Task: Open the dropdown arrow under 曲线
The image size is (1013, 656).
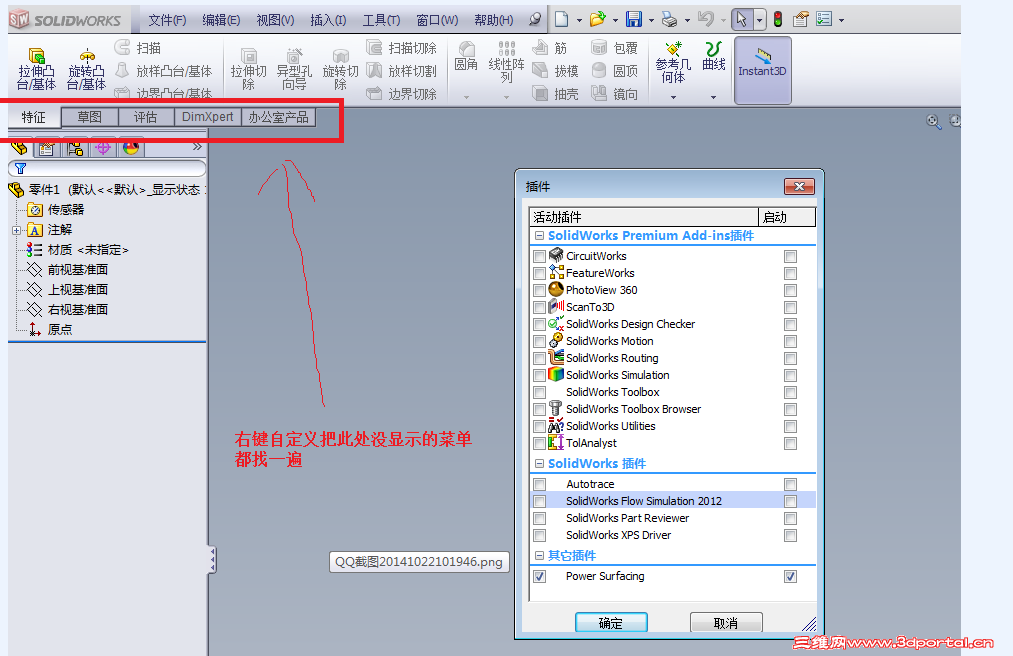Action: click(x=713, y=97)
